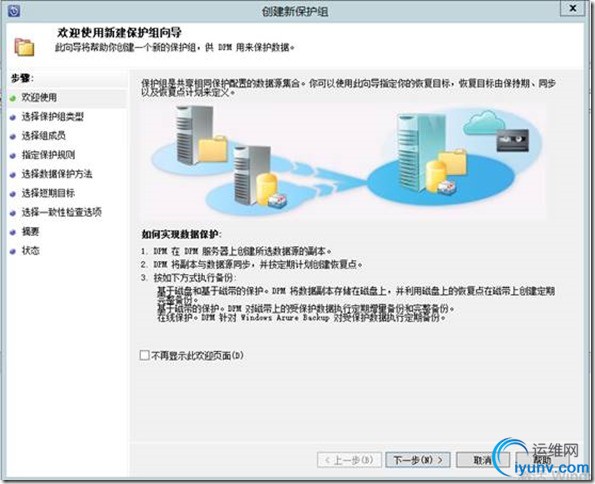This screenshot has height=484, width=595.
Task: Click the 下一步(N) button
Action: click(418, 460)
